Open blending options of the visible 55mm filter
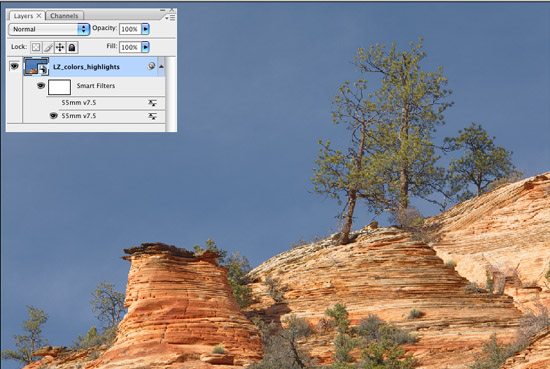The image size is (550, 369). tap(152, 116)
